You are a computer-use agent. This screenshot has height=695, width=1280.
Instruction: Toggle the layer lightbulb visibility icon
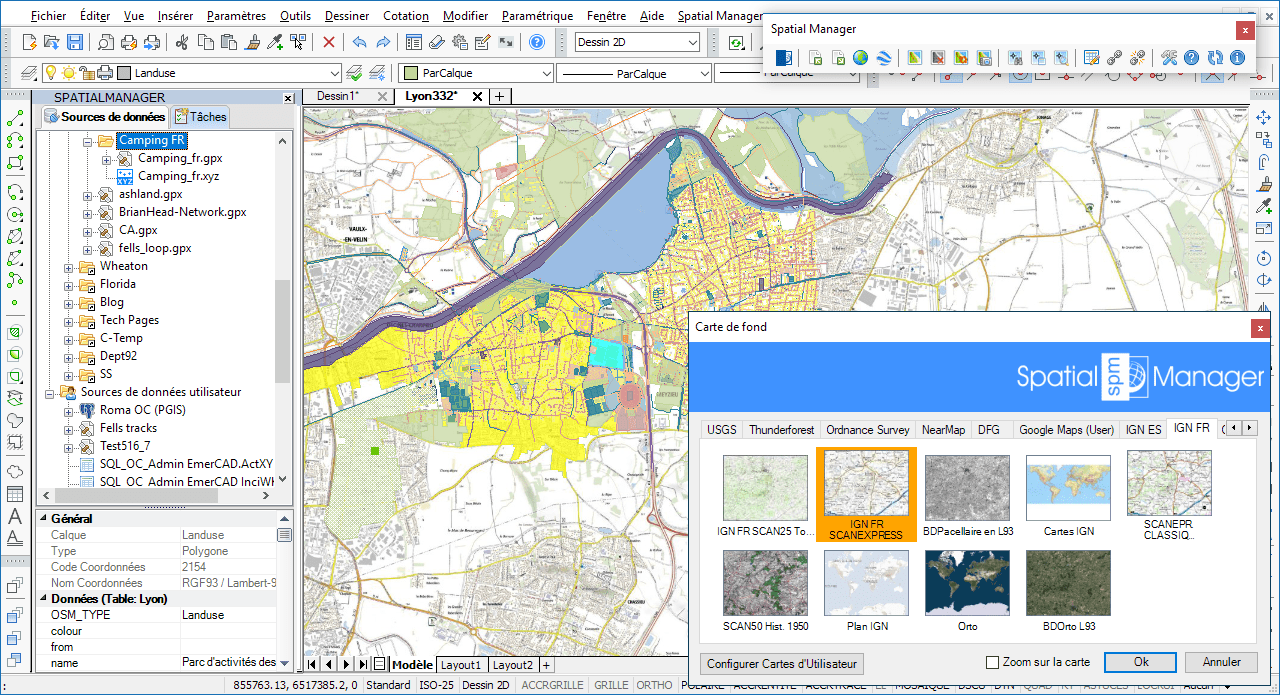pyautogui.click(x=51, y=73)
